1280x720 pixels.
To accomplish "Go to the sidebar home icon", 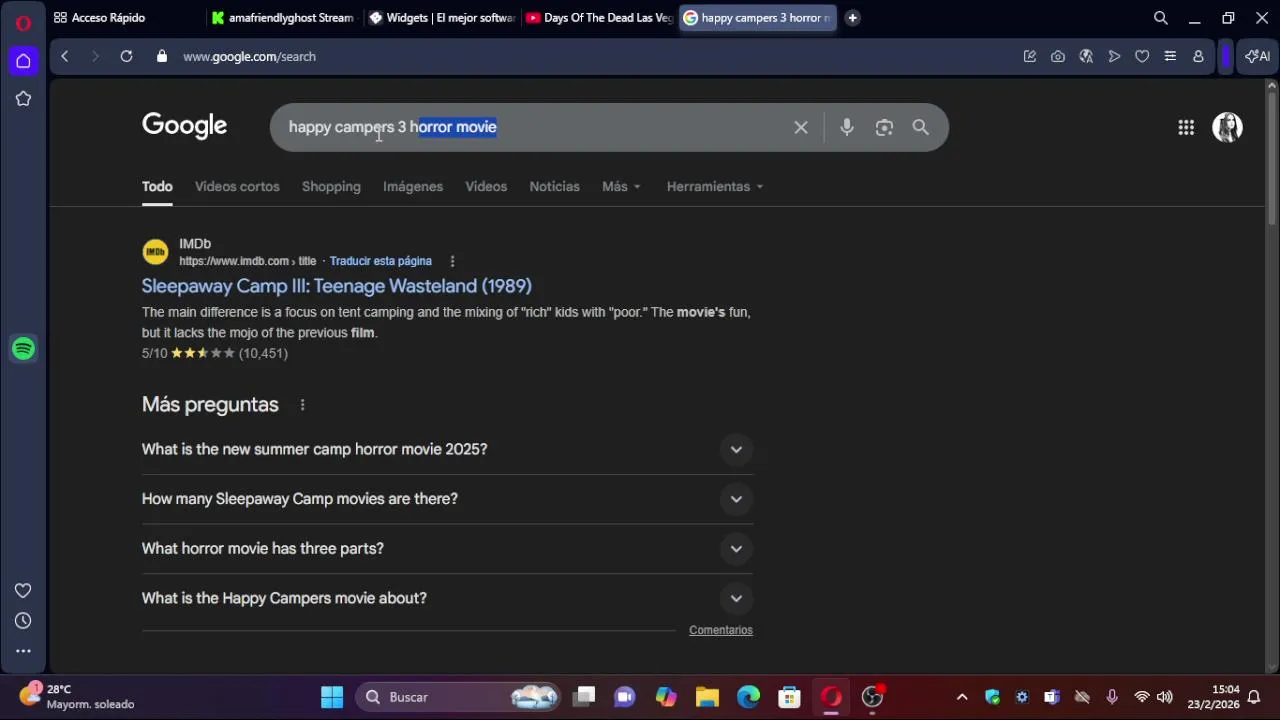I will pos(23,61).
